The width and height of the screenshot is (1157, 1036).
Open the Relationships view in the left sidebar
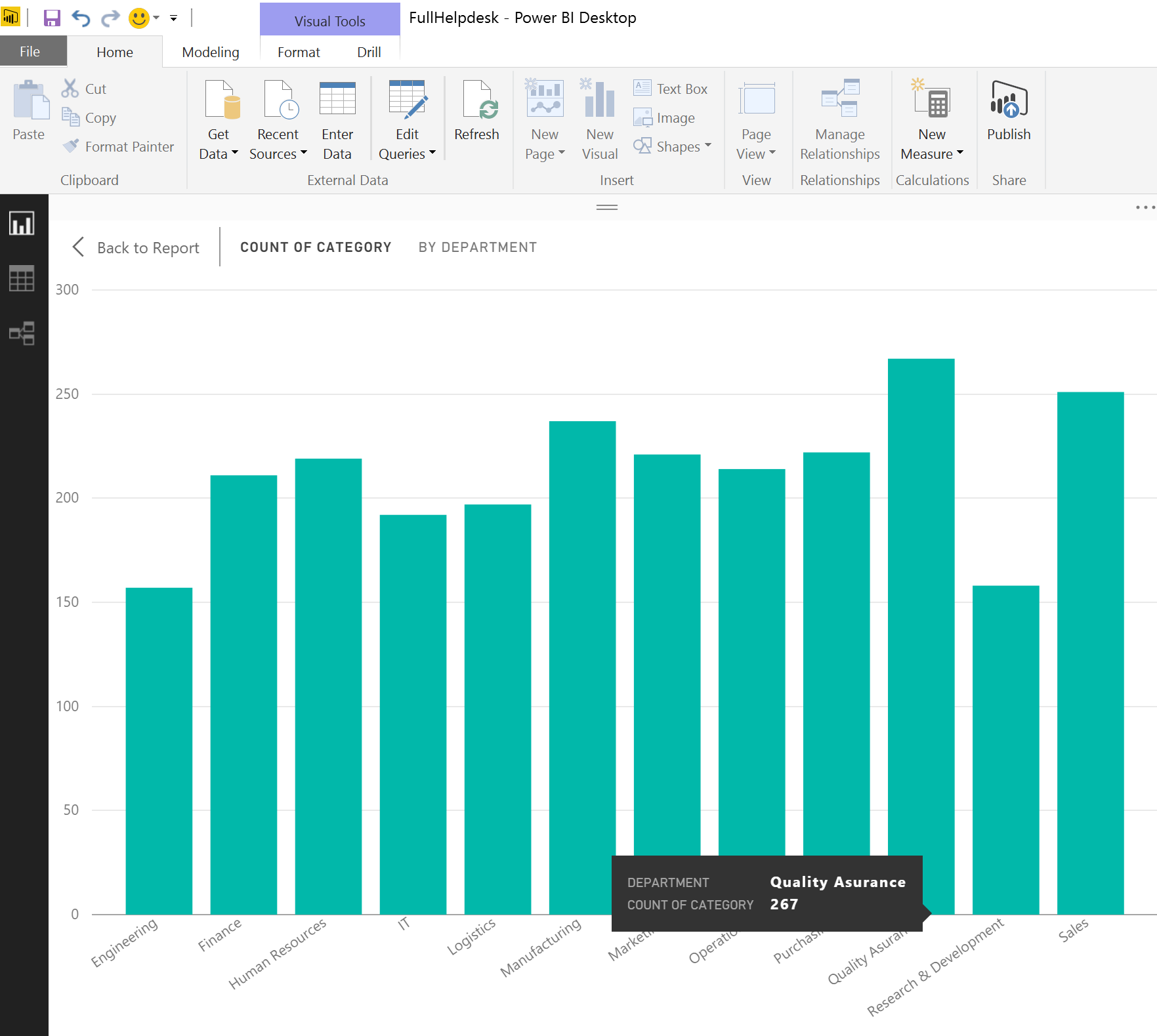click(x=22, y=333)
